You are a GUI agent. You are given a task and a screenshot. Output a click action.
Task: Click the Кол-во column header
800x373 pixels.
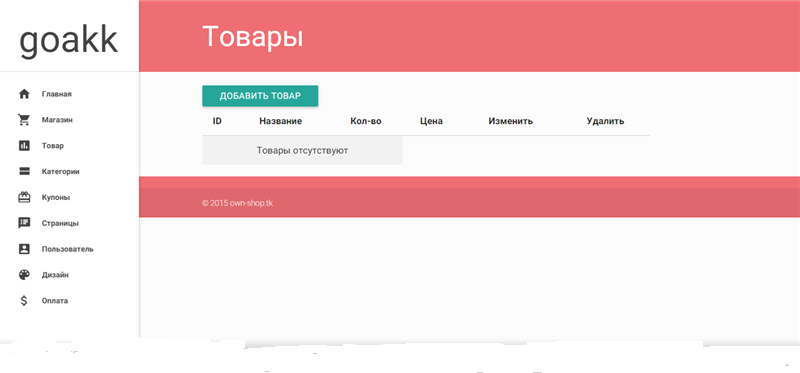(366, 121)
